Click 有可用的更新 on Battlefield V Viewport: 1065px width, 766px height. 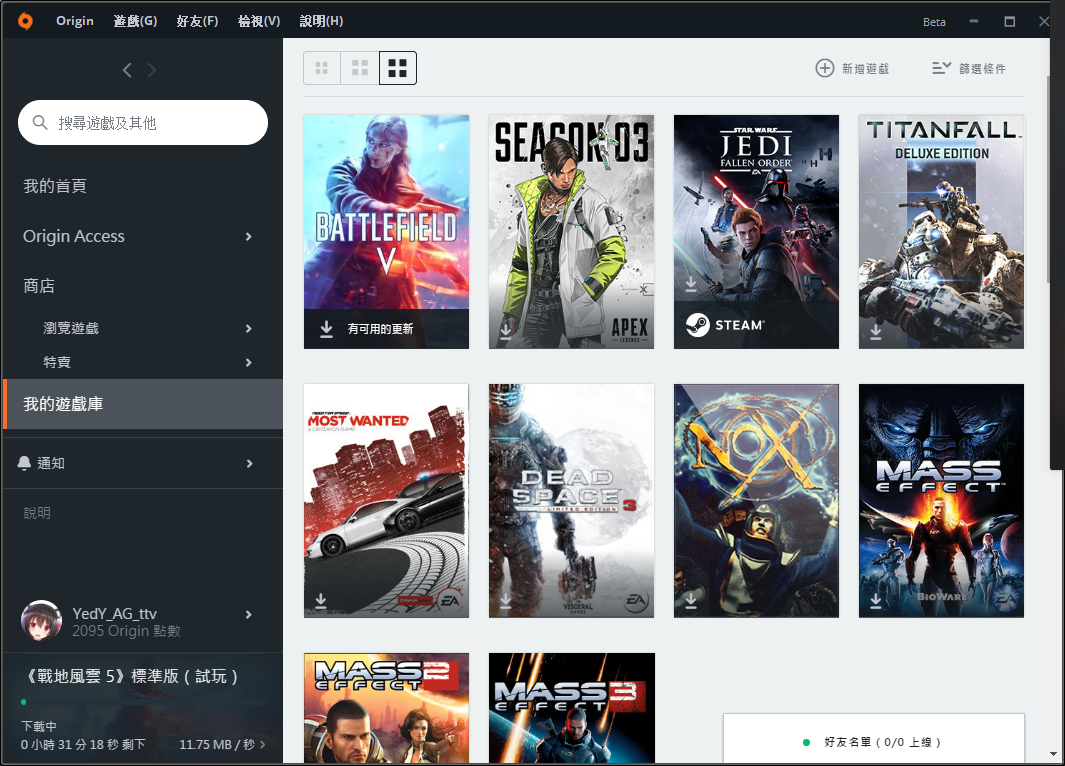pyautogui.click(x=380, y=329)
